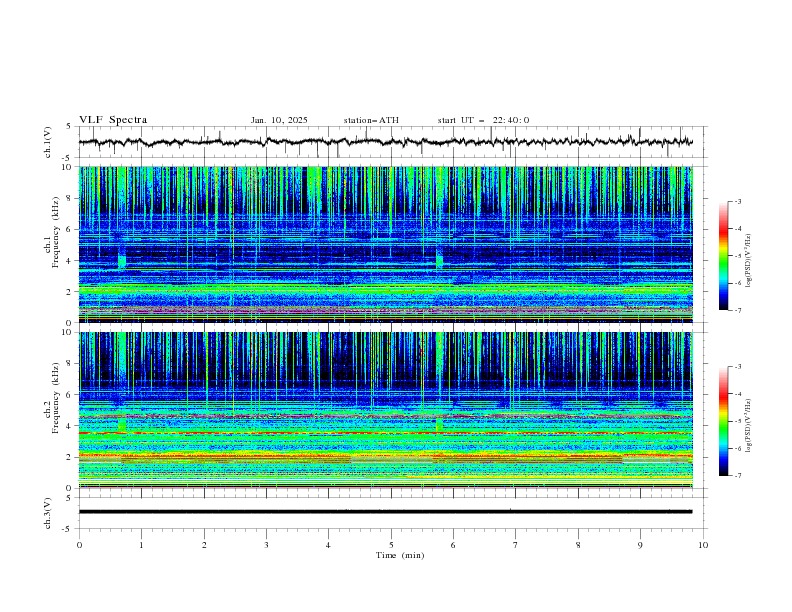Click the 'ch.1(V)' waveform axis label
This screenshot has height=612, width=792.
[48, 142]
